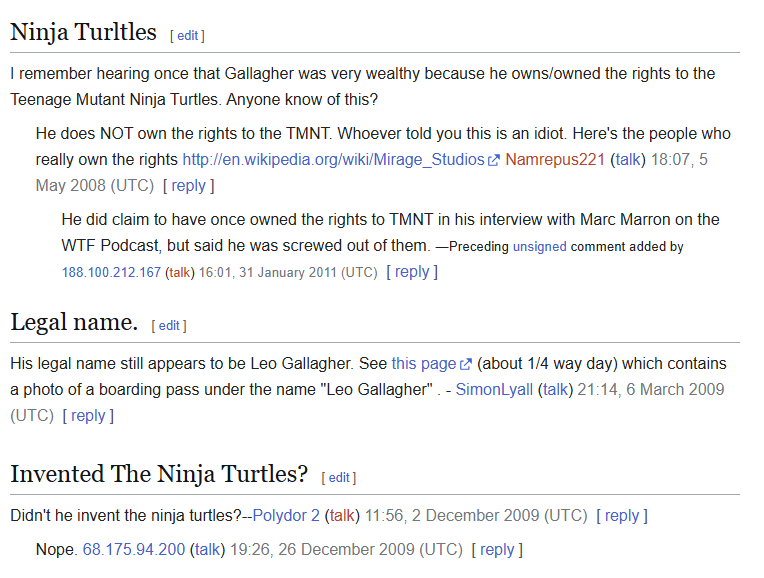Click external link icon after Mirage_Studios
This screenshot has width=764, height=578.
493,160
